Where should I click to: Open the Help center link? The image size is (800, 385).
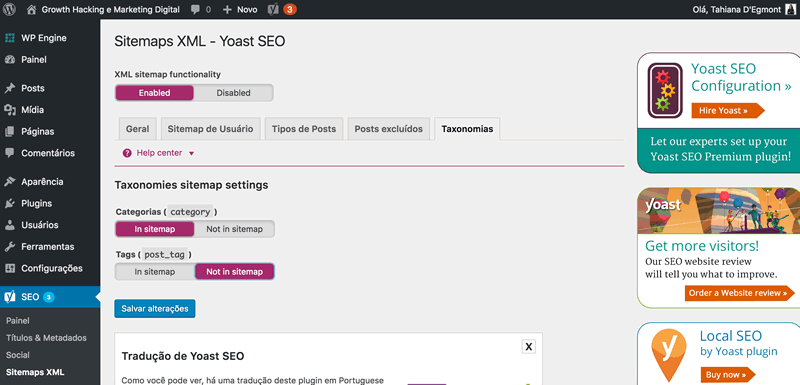159,153
